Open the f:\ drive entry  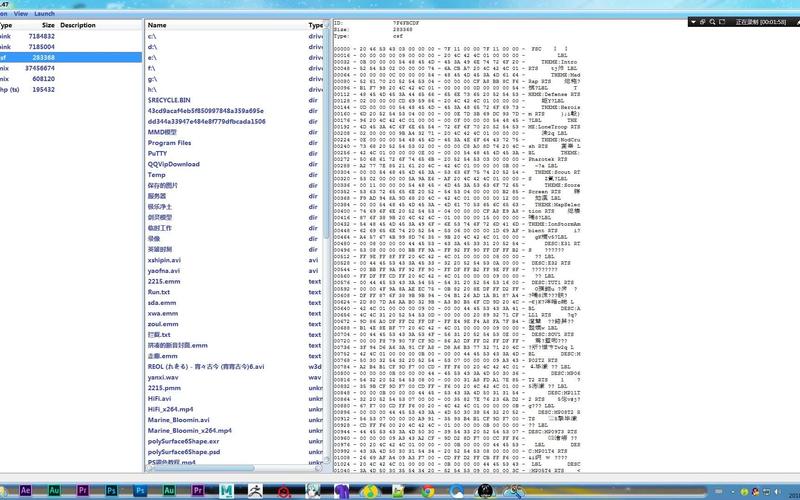click(x=152, y=68)
